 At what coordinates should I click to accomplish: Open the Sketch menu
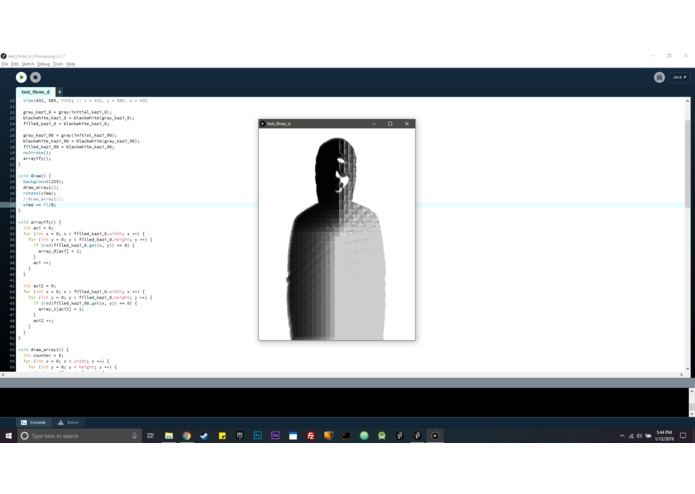click(28, 64)
